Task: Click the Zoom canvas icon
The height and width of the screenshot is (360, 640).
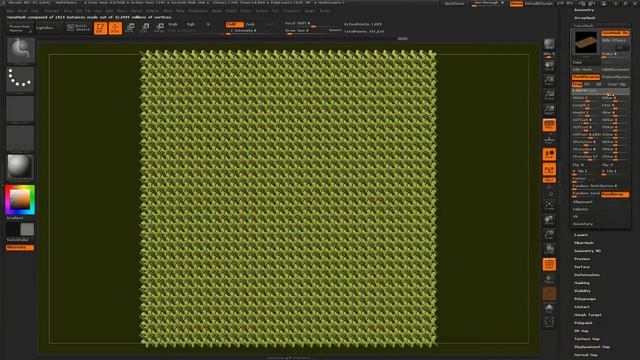Action: [x=549, y=81]
